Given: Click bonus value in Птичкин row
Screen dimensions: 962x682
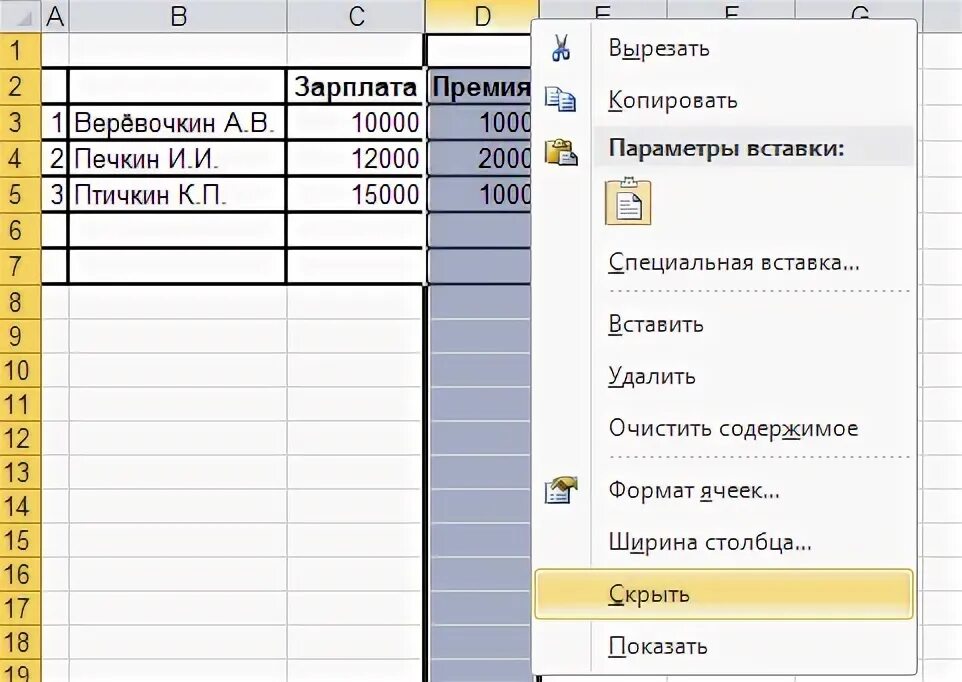Looking at the screenshot, I should click(x=480, y=194).
